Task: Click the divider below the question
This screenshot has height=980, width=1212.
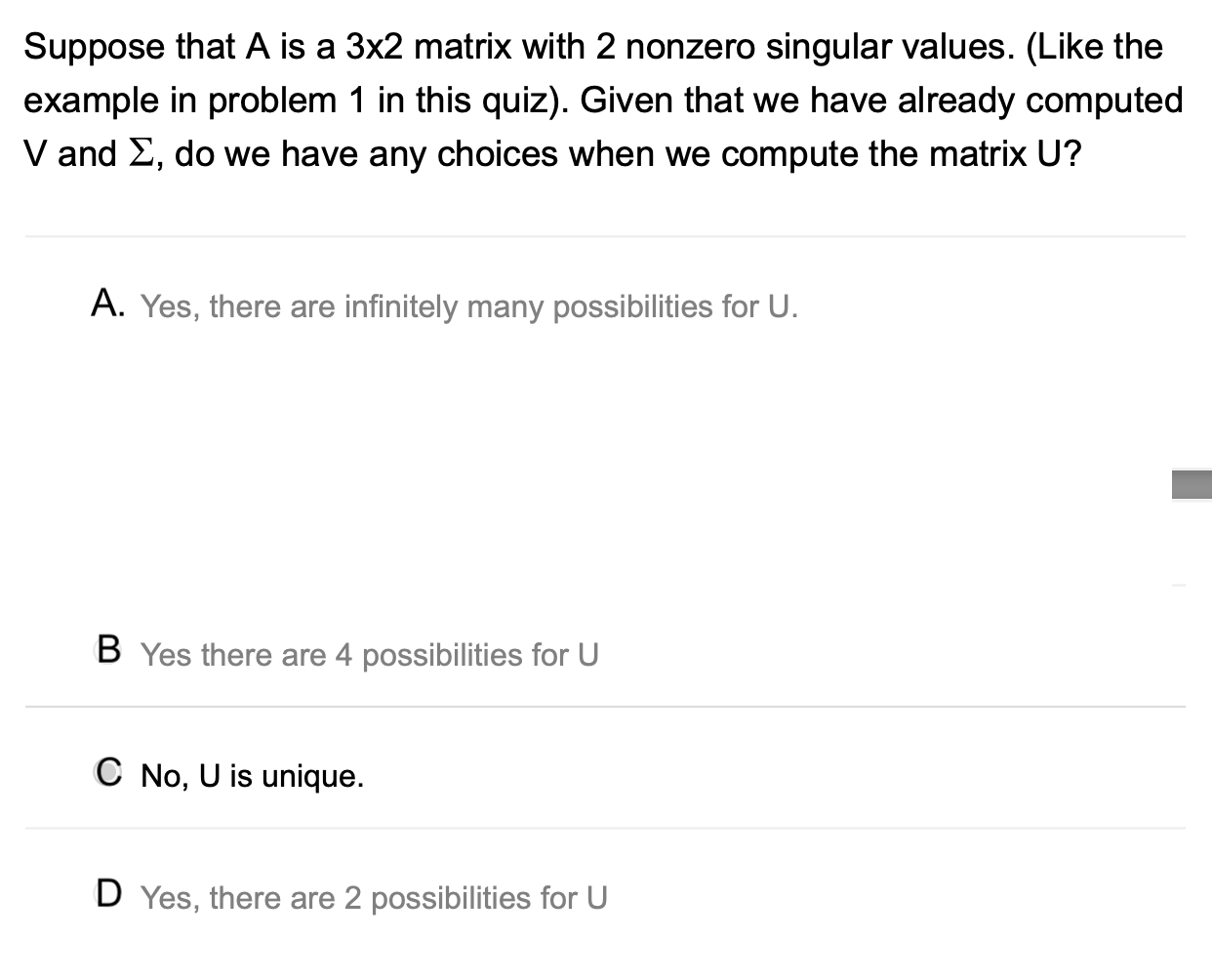Action: pyautogui.click(x=605, y=234)
